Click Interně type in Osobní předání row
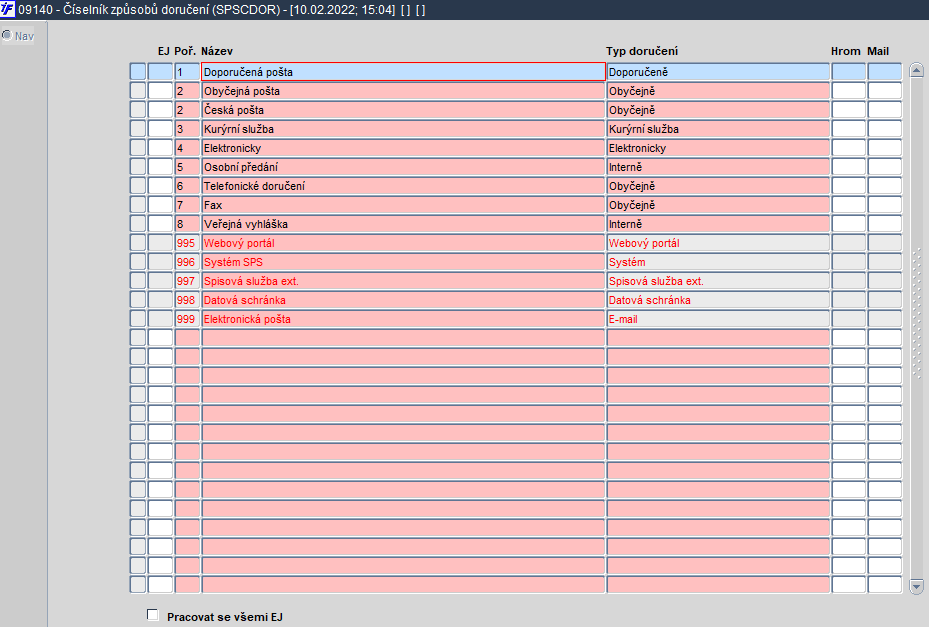929x627 pixels. click(x=718, y=167)
